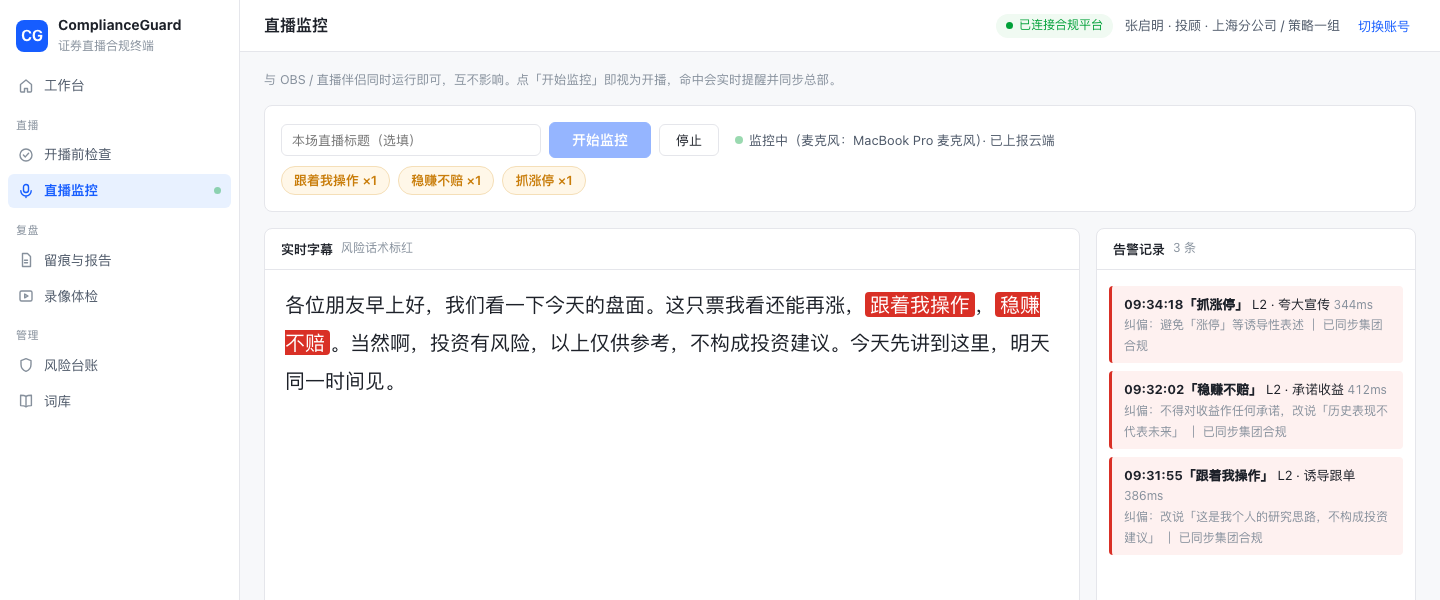Viewport: 1440px width, 600px height.
Task: Select 直播监控 in the sidebar
Action: 119,191
